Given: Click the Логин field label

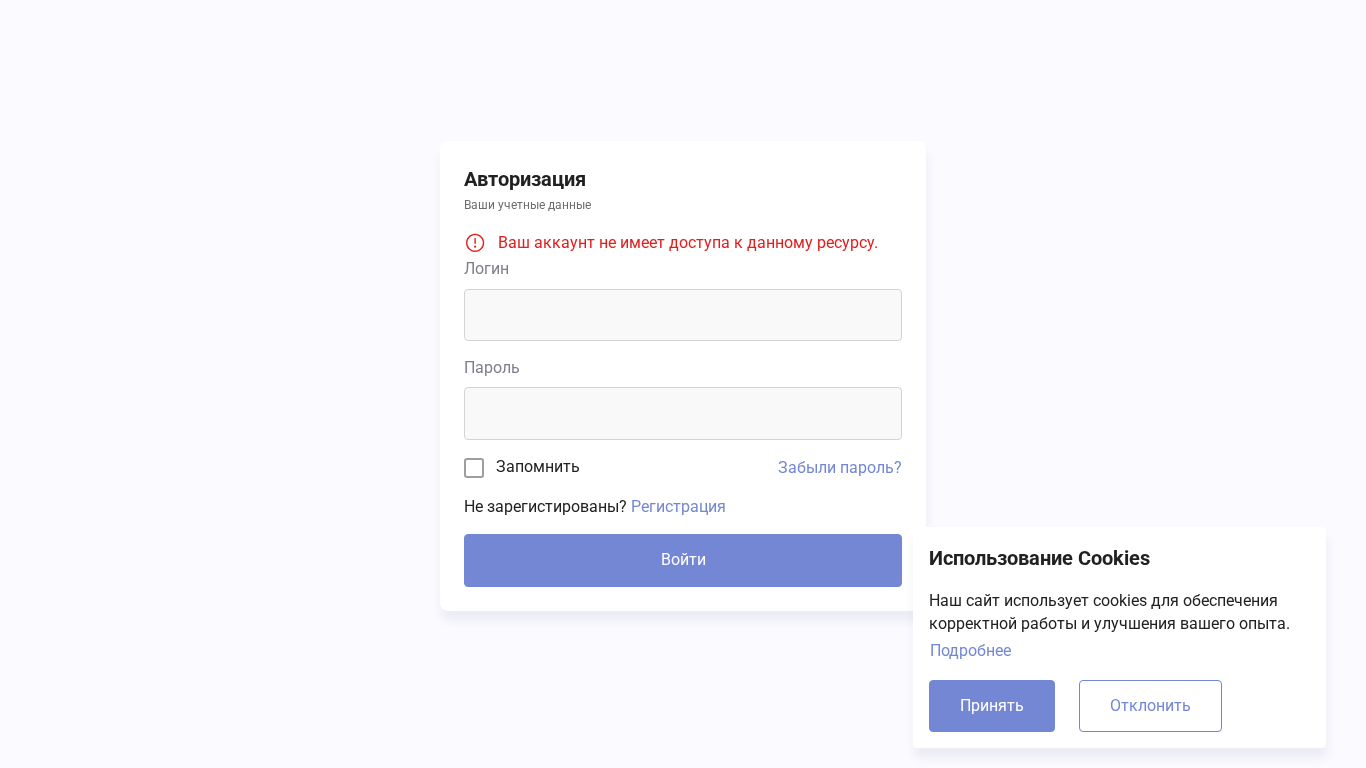Looking at the screenshot, I should [x=486, y=269].
